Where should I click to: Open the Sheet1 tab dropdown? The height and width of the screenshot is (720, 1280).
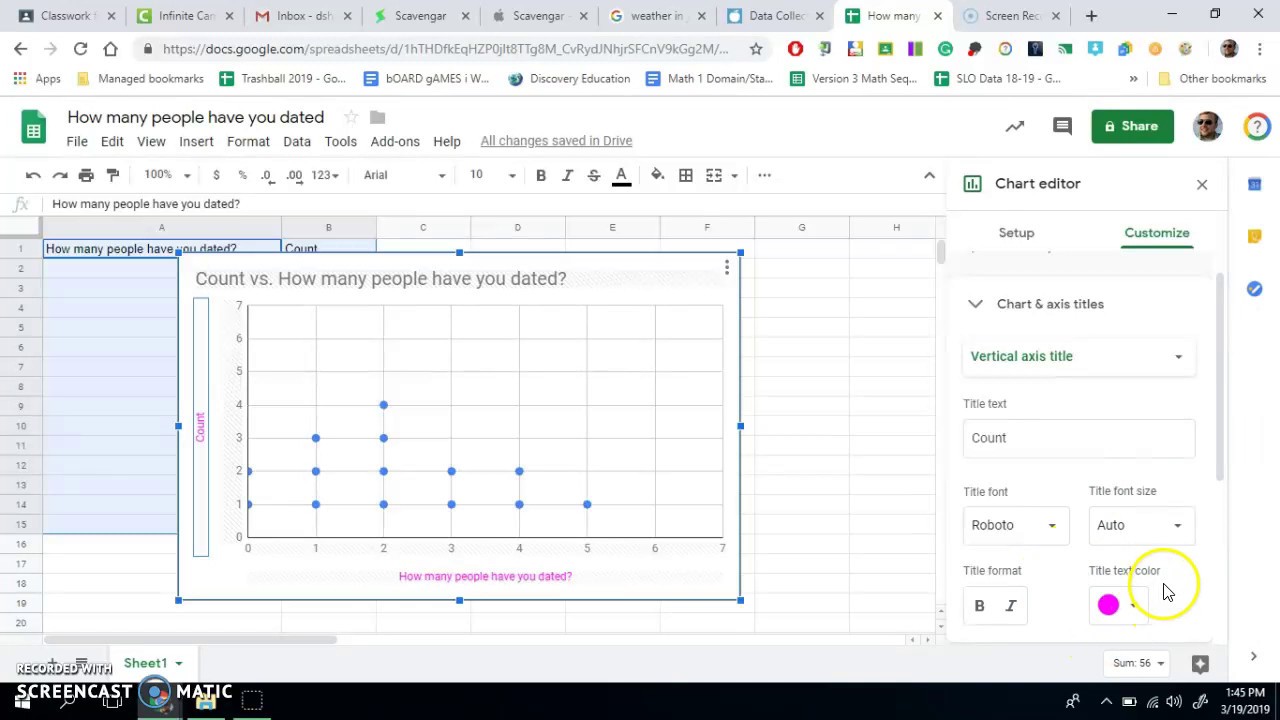pyautogui.click(x=178, y=663)
